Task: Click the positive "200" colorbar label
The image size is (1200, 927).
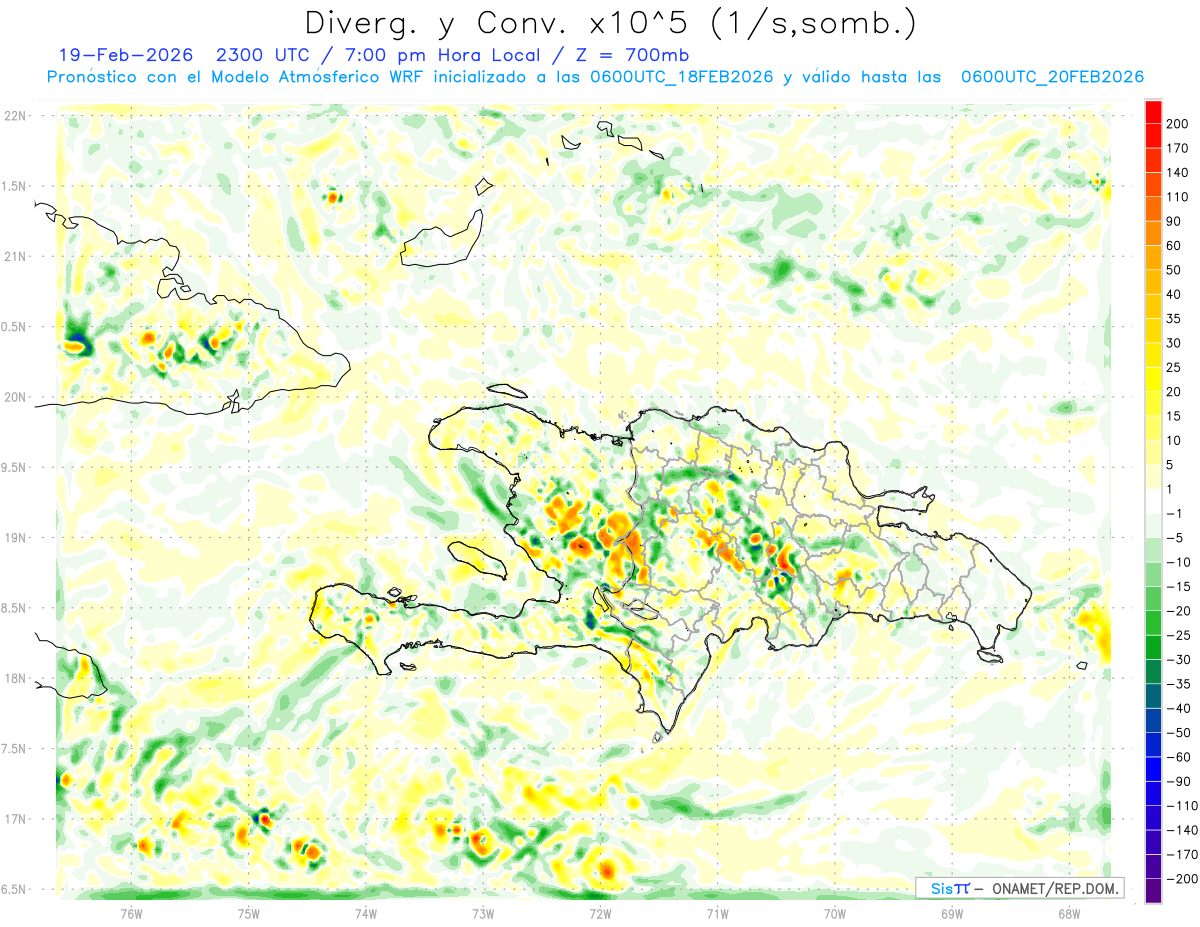Action: (x=1178, y=124)
